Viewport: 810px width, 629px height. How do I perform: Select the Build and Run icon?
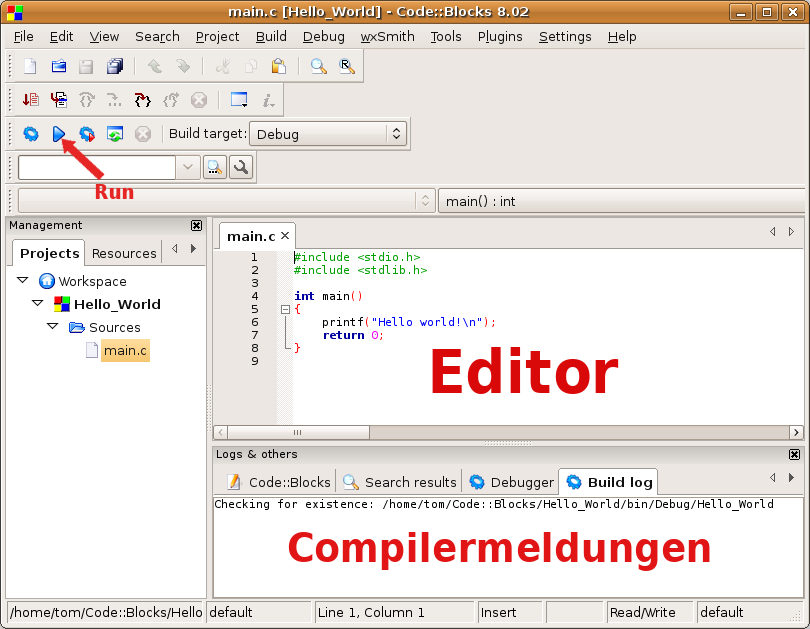tap(86, 133)
